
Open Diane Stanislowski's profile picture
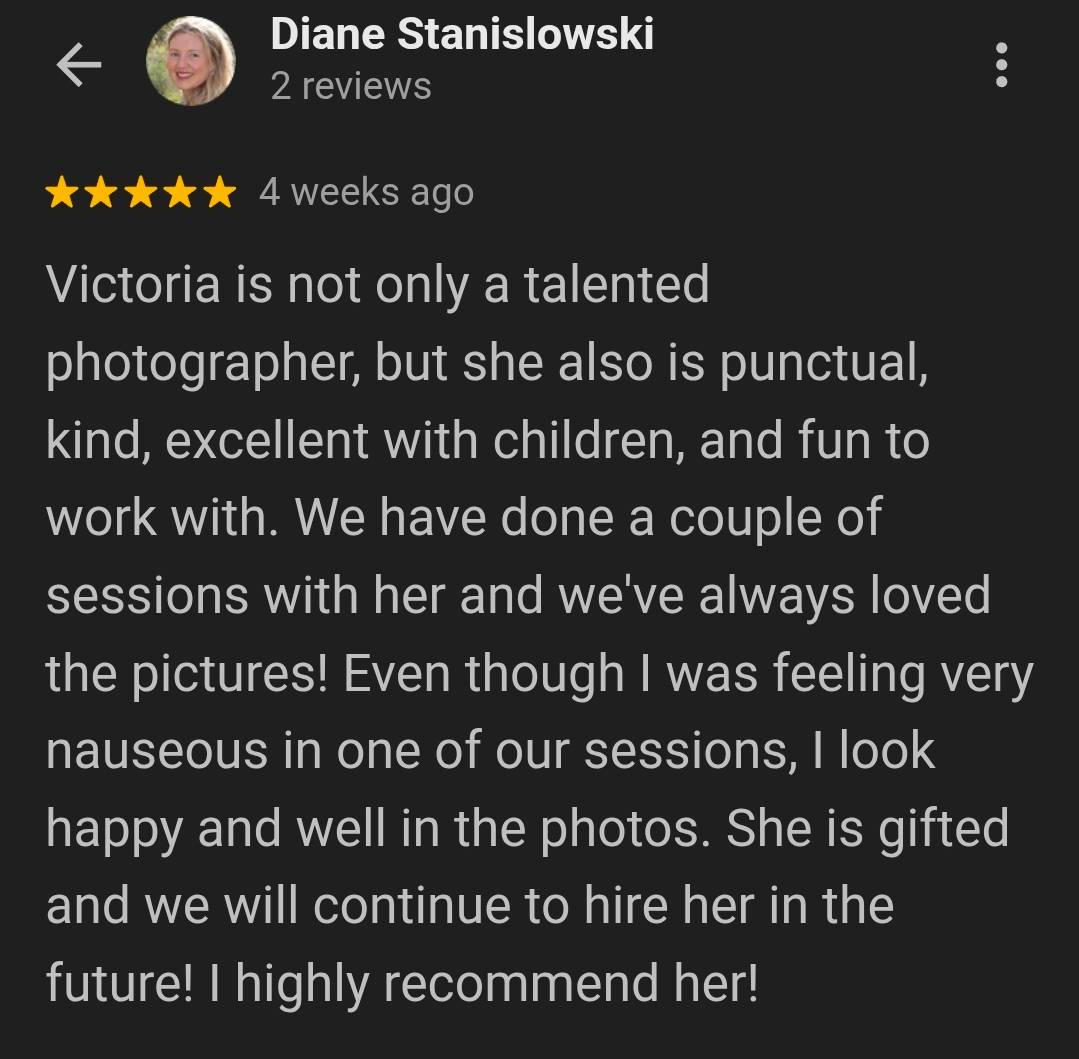pos(191,61)
